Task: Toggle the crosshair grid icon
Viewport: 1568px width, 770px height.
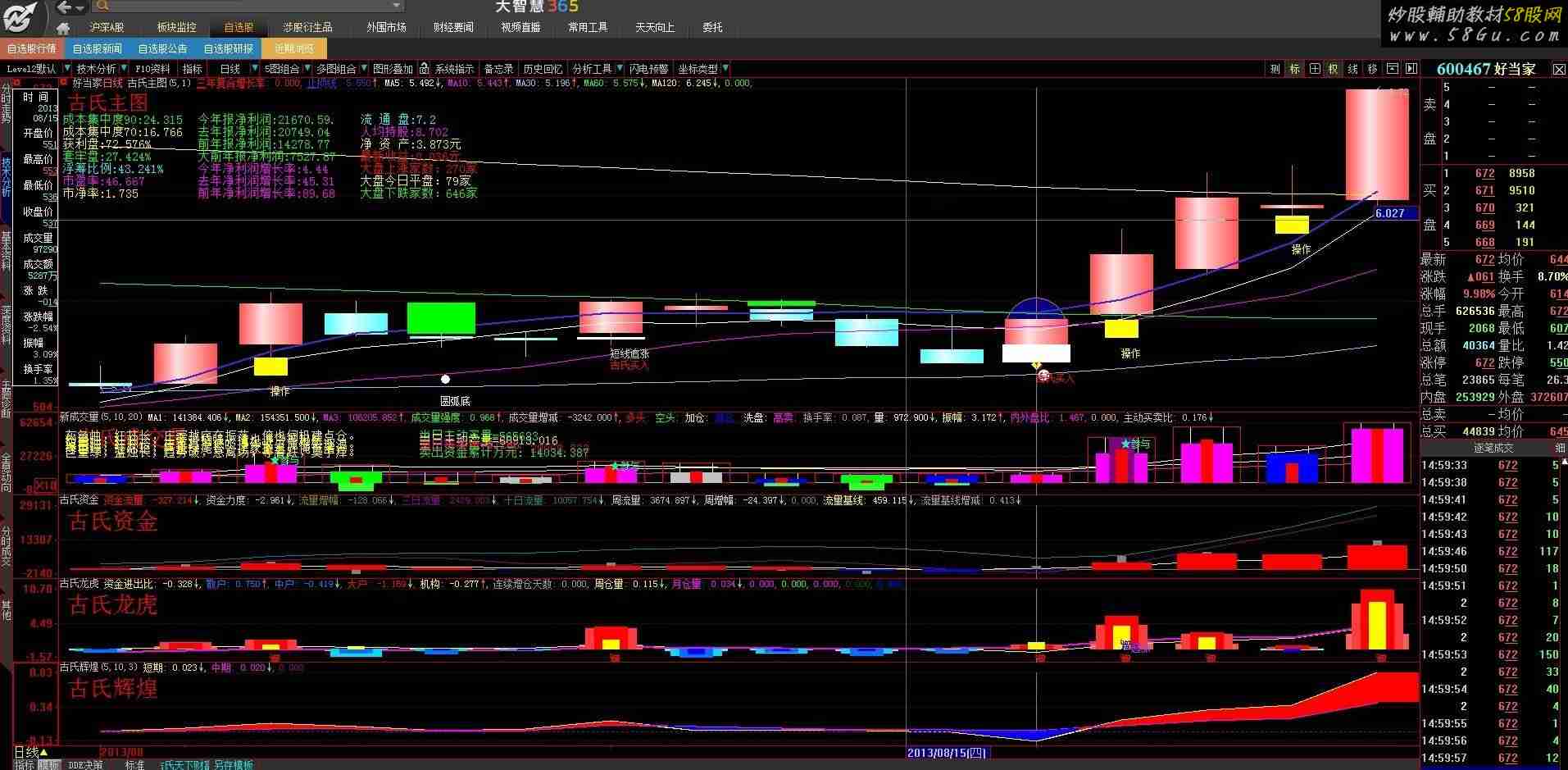Action: (x=1315, y=69)
